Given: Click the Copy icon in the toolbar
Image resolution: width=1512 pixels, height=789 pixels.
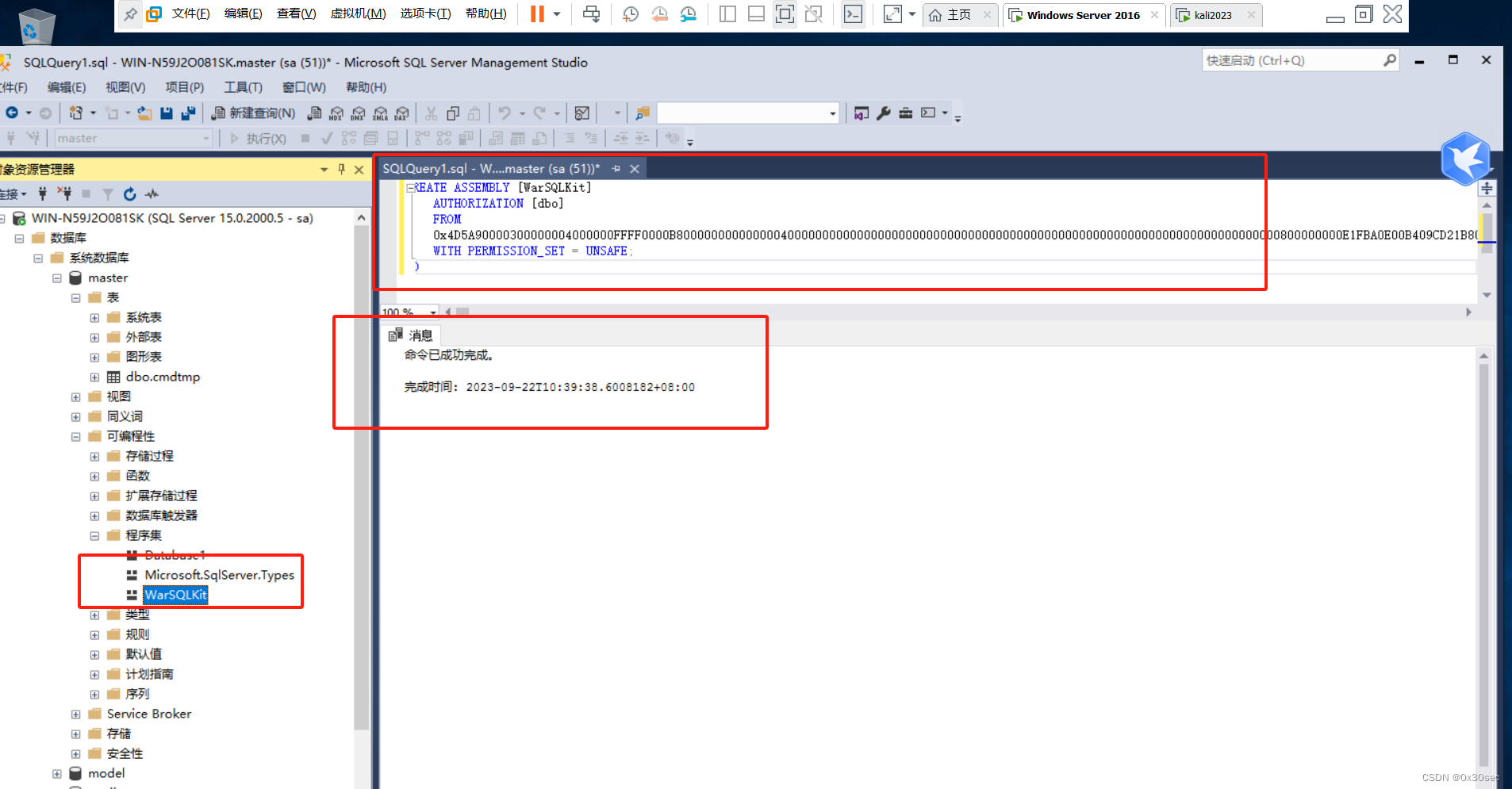Looking at the screenshot, I should [x=453, y=113].
